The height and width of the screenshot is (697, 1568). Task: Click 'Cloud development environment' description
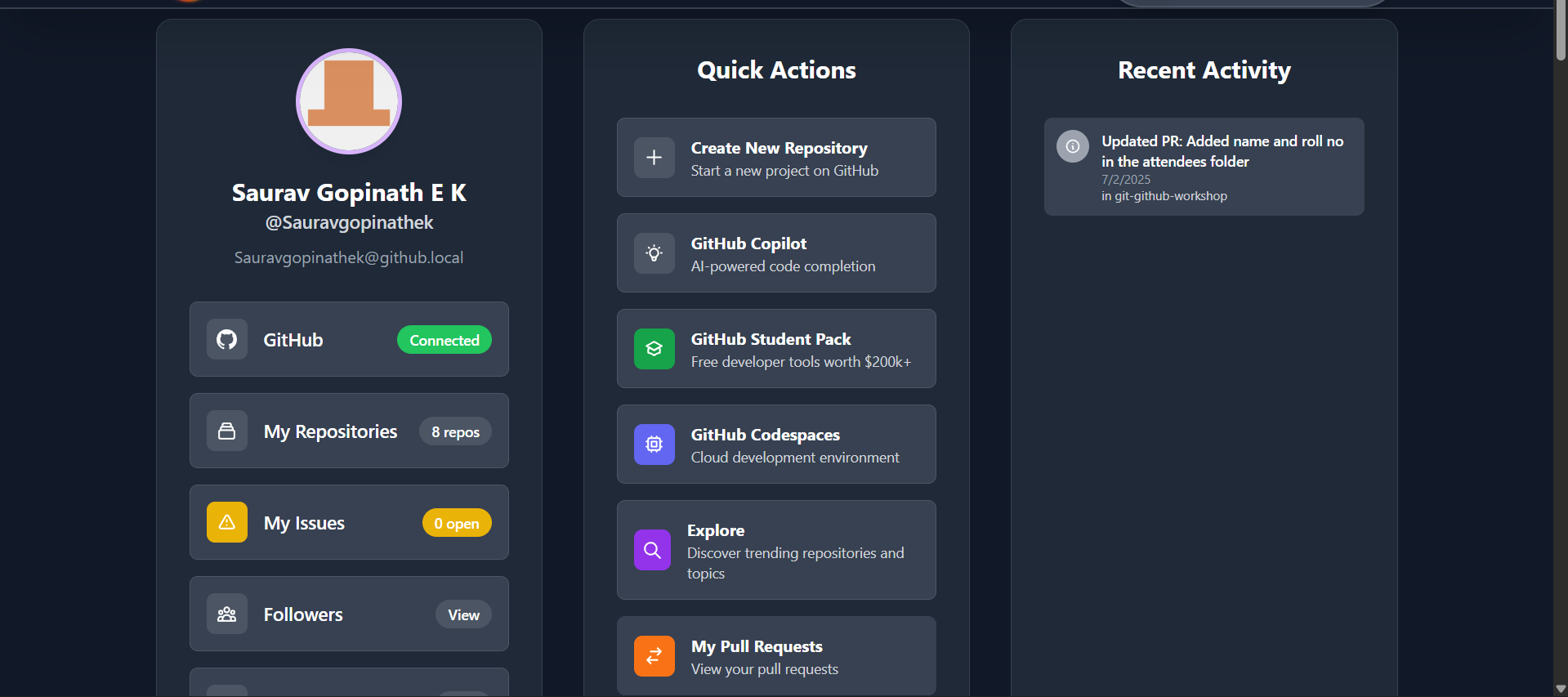coord(795,458)
